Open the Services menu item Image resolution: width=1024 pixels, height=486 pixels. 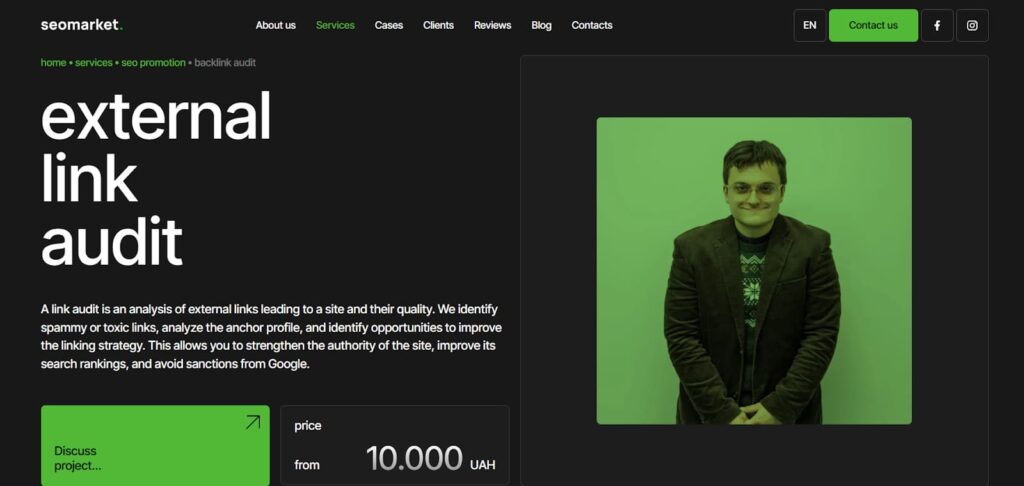tap(335, 25)
